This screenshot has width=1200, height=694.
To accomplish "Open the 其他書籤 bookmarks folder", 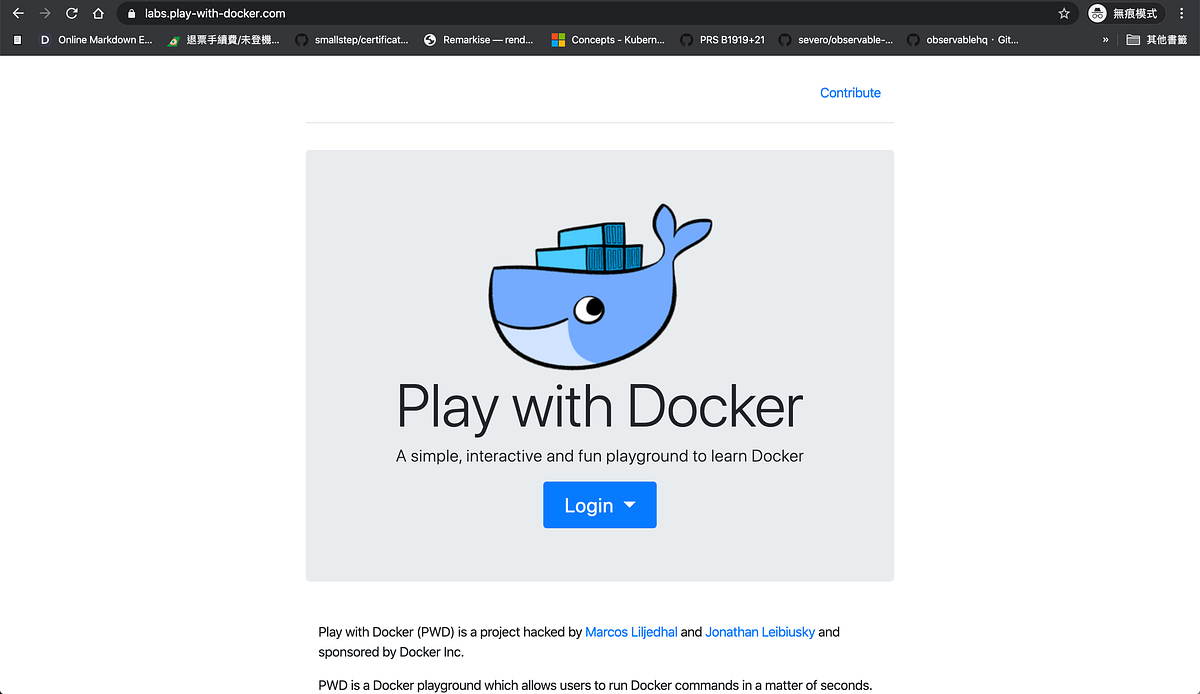I will click(x=1158, y=40).
